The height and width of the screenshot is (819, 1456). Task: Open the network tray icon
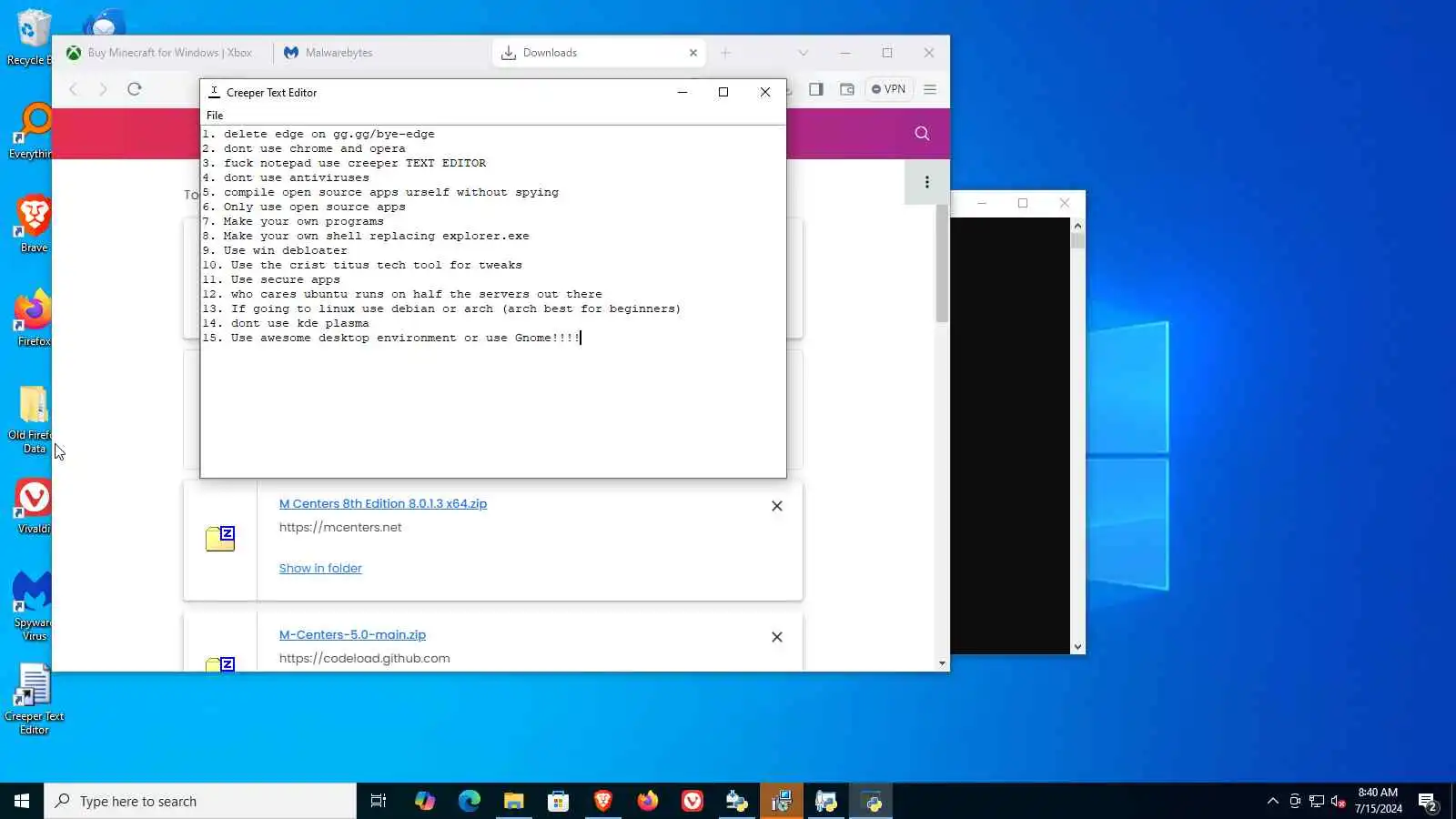1317,802
